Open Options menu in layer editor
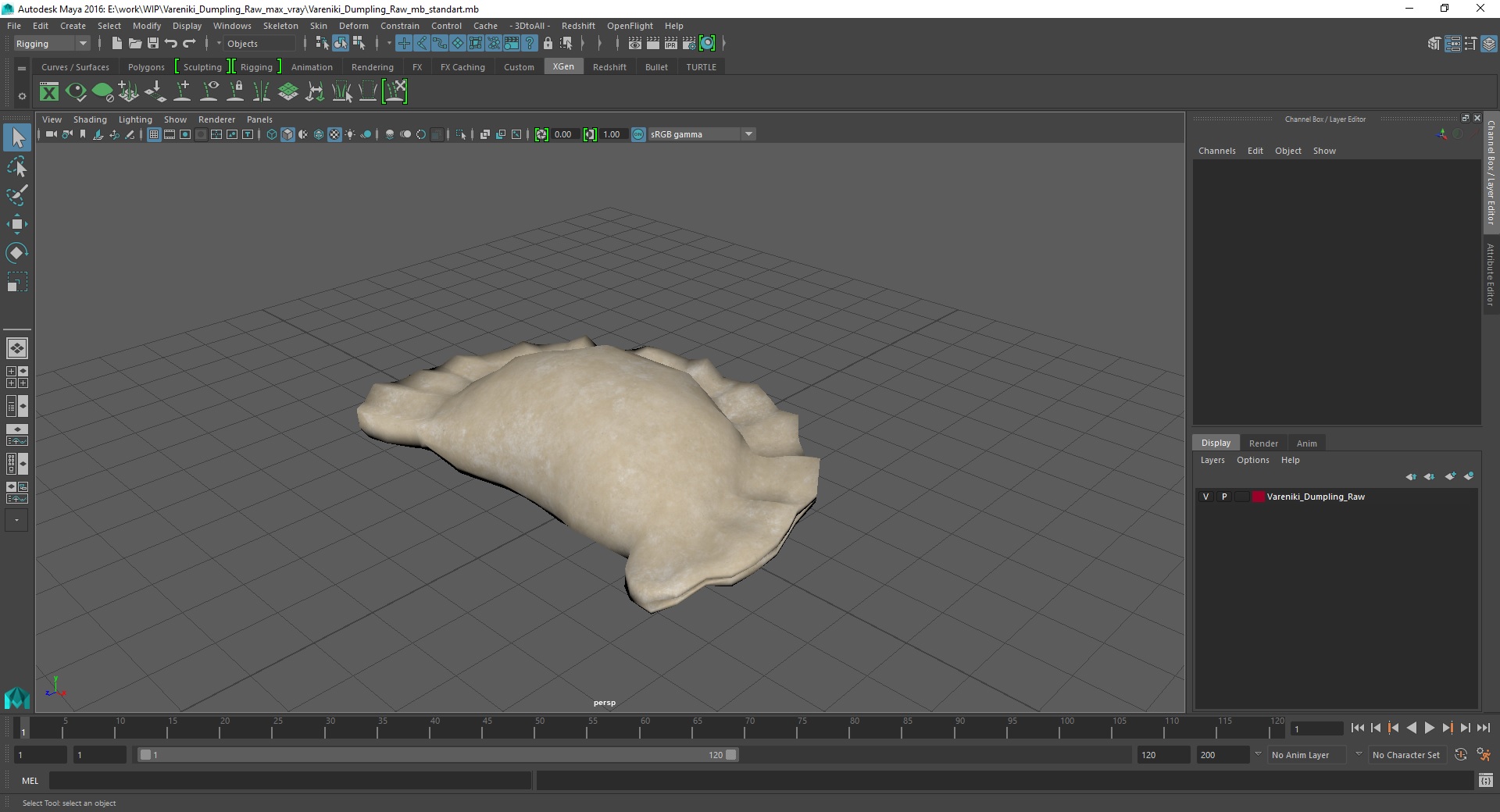This screenshot has height=812, width=1500. [1252, 460]
